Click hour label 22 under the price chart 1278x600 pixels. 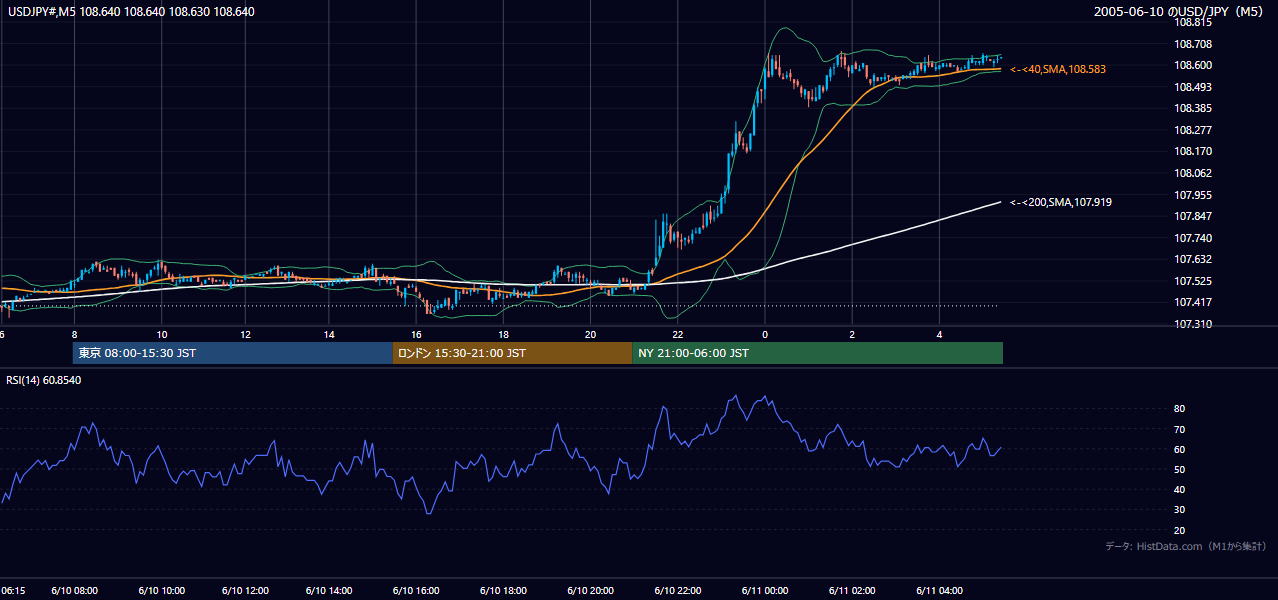point(677,335)
